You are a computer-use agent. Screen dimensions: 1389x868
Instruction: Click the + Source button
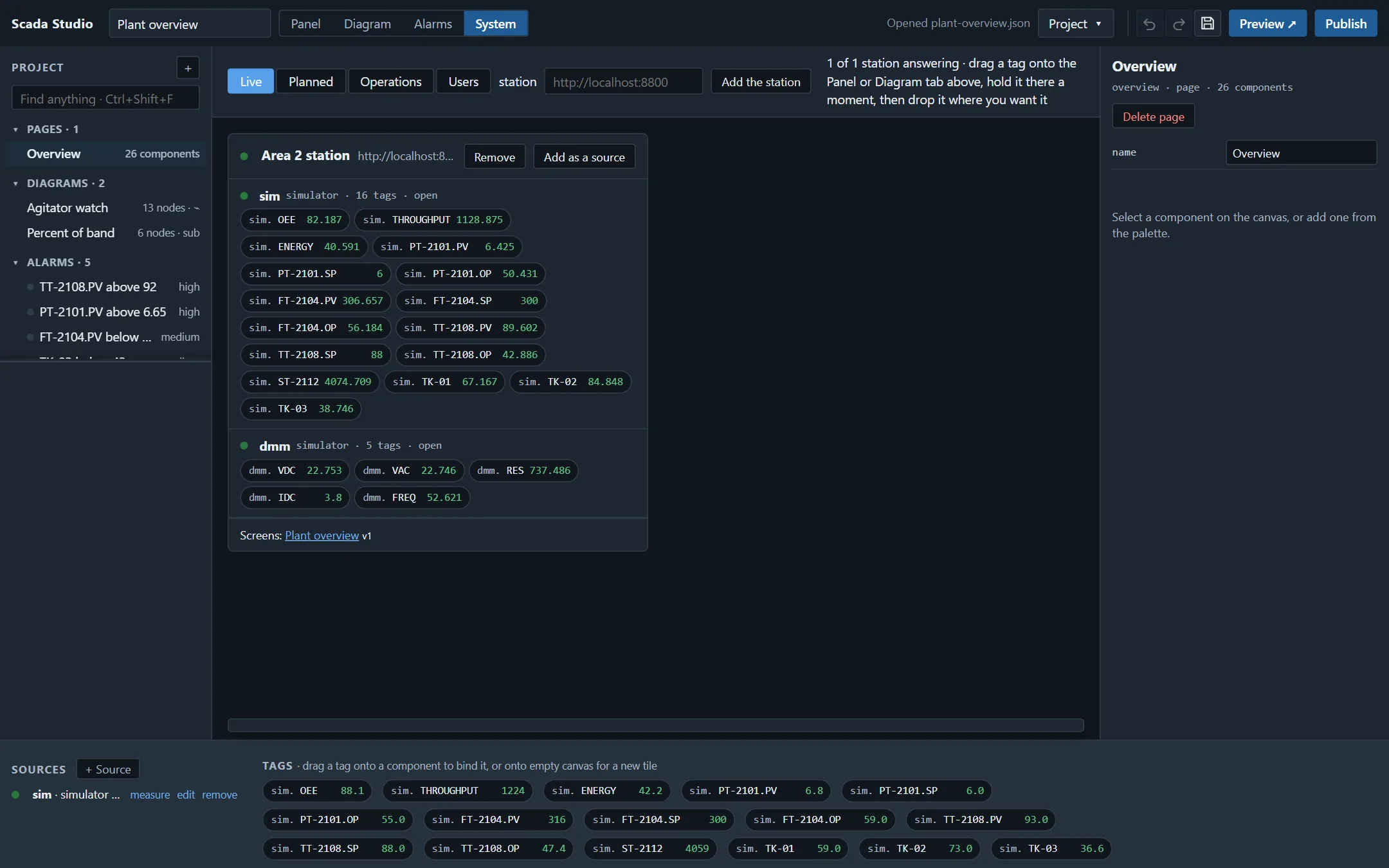[108, 769]
